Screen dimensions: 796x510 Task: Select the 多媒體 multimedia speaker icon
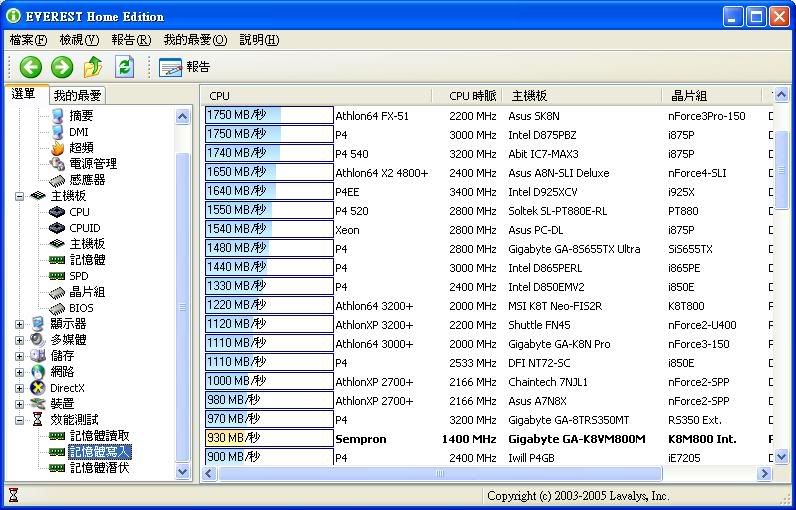38,339
